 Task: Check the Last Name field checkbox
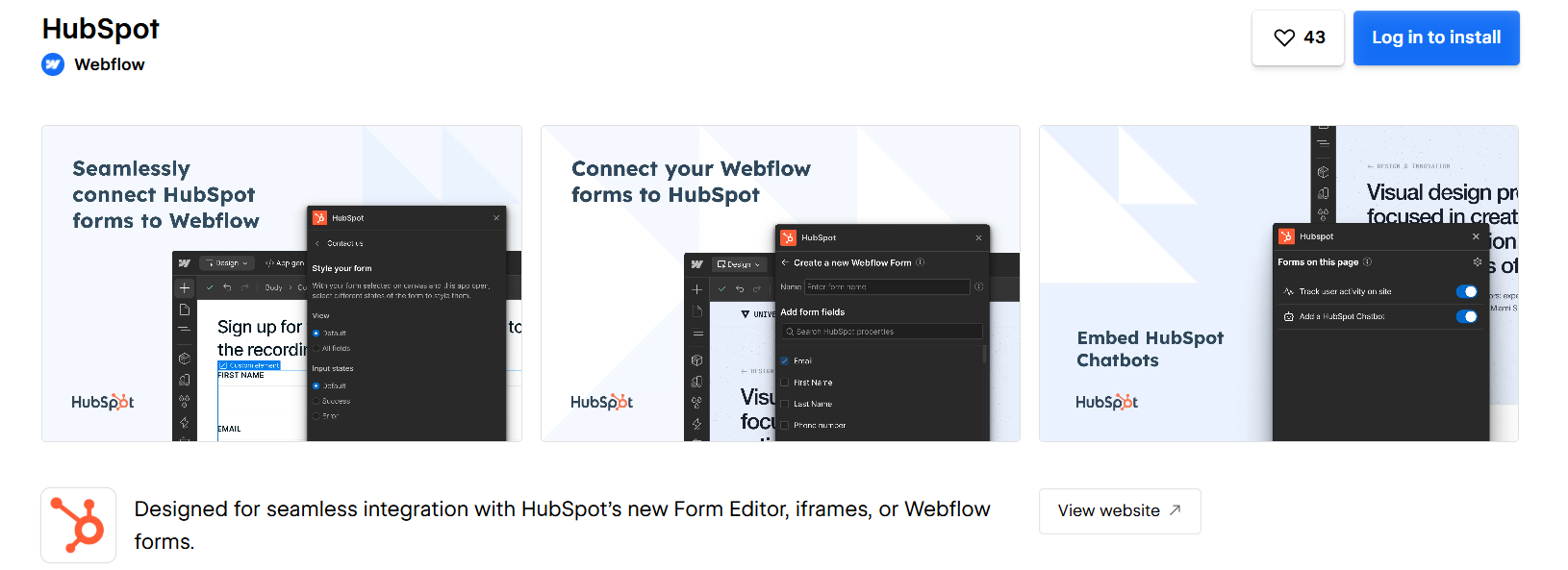point(785,404)
